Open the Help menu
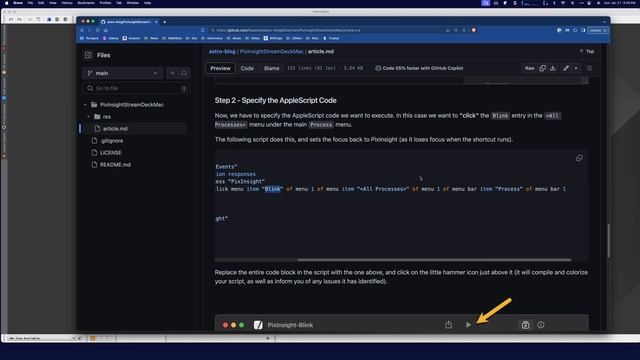 [x=147, y=3]
